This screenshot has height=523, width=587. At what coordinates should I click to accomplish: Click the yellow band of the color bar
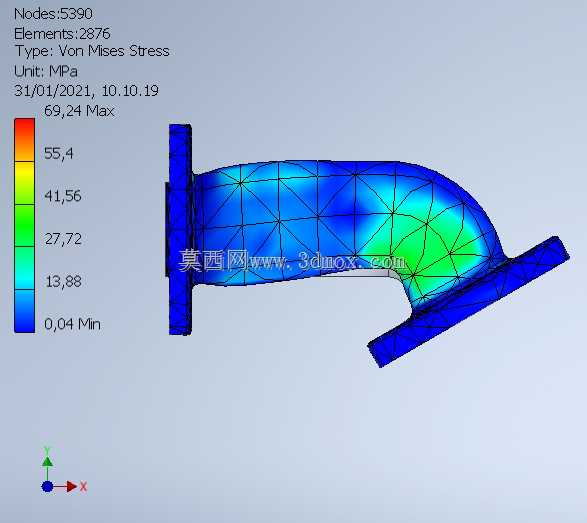click(25, 183)
